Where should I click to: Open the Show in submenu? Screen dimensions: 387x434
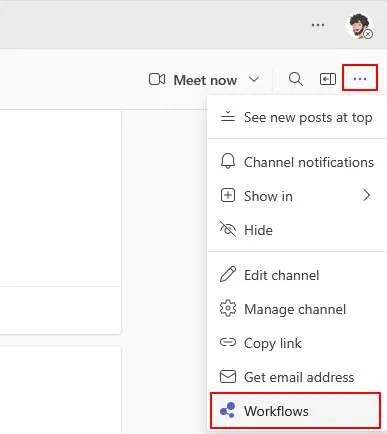click(296, 196)
